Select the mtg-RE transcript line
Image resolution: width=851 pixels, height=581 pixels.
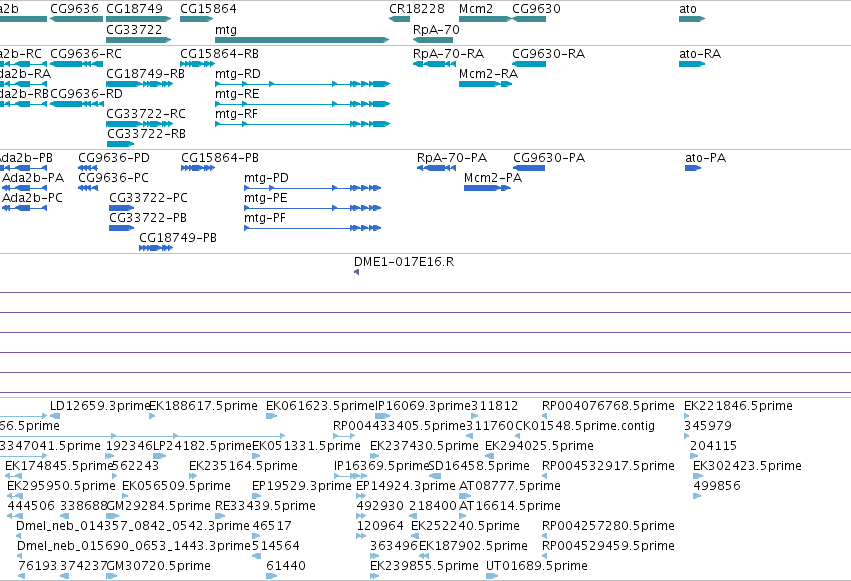coord(302,104)
